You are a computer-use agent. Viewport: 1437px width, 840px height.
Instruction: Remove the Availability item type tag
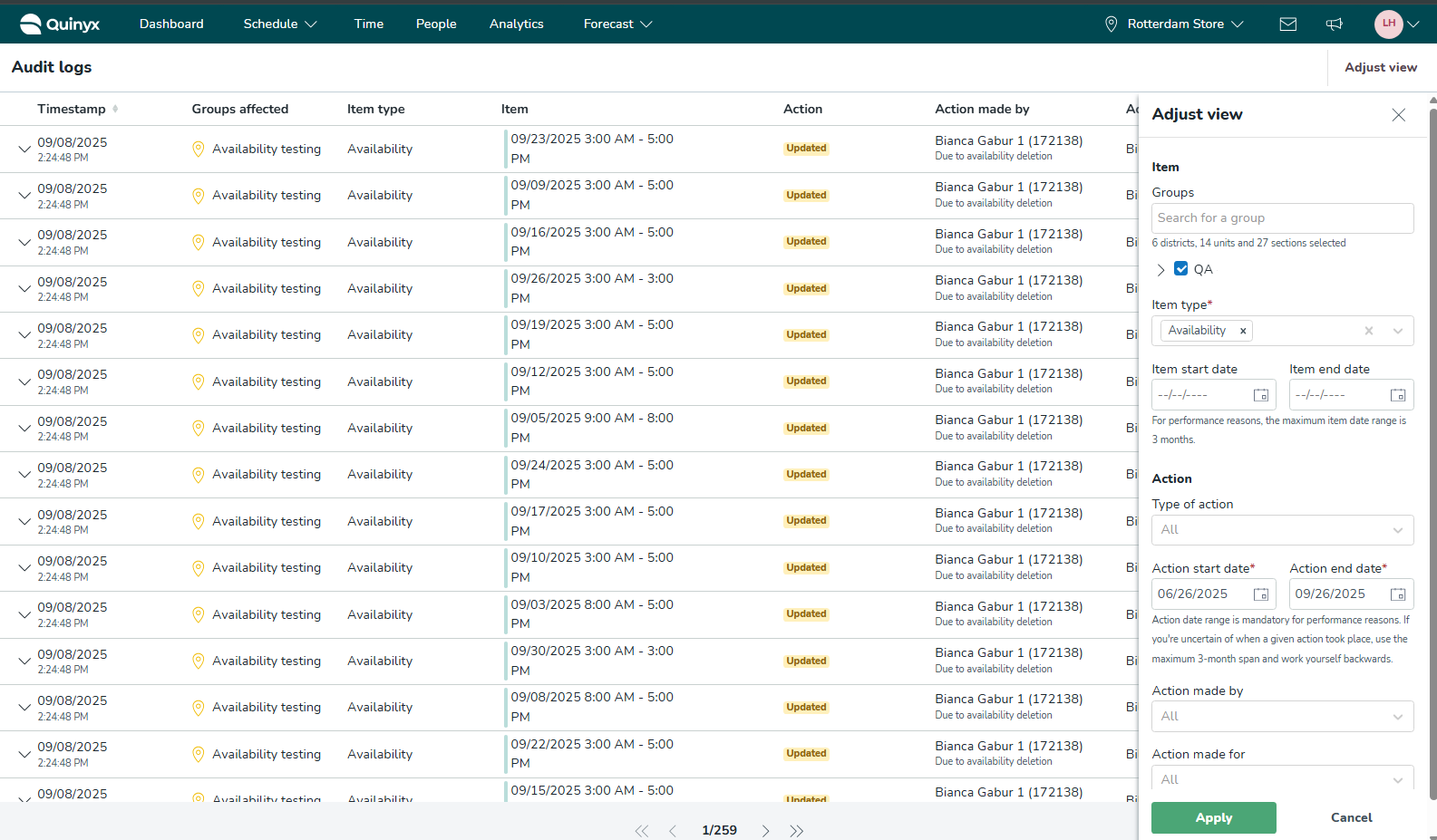(x=1243, y=331)
